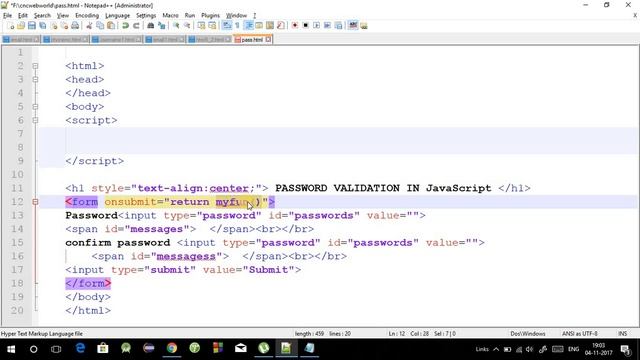Click the Copy toolbar icon
The width and height of the screenshot is (640, 360).
100,26
